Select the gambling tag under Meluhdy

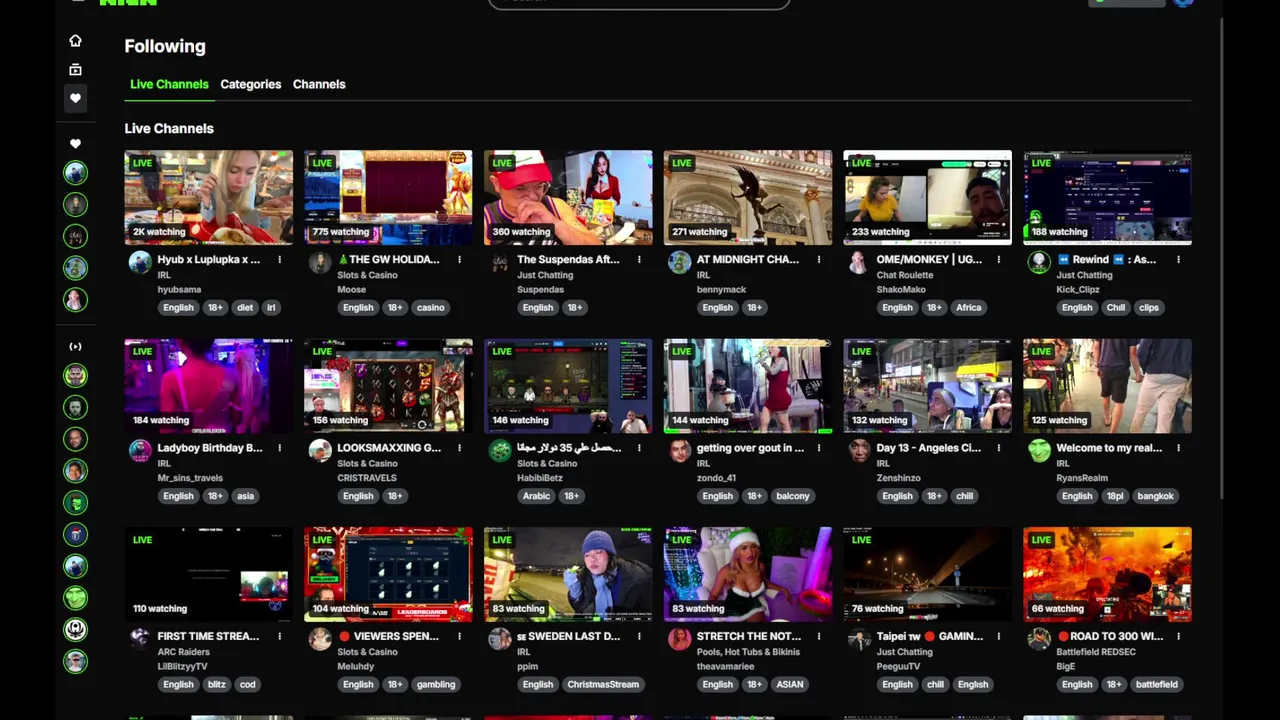coord(436,685)
